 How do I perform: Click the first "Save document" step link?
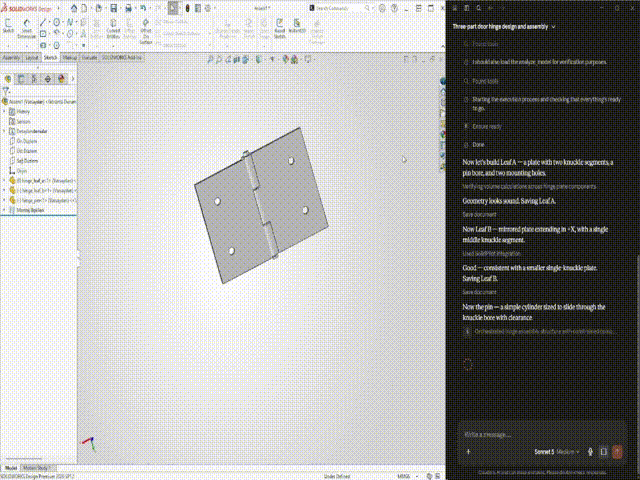pyautogui.click(x=479, y=214)
